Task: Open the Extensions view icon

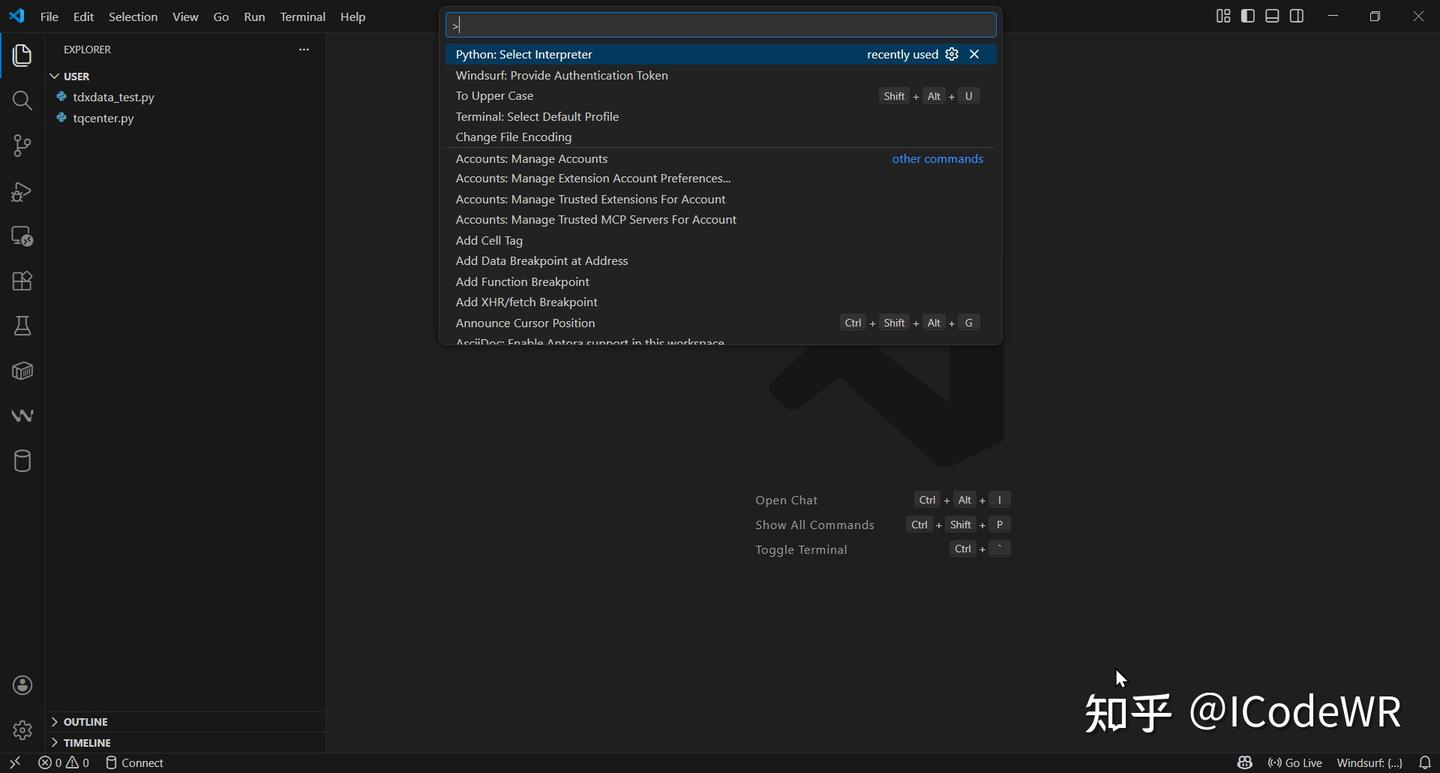Action: (x=22, y=281)
